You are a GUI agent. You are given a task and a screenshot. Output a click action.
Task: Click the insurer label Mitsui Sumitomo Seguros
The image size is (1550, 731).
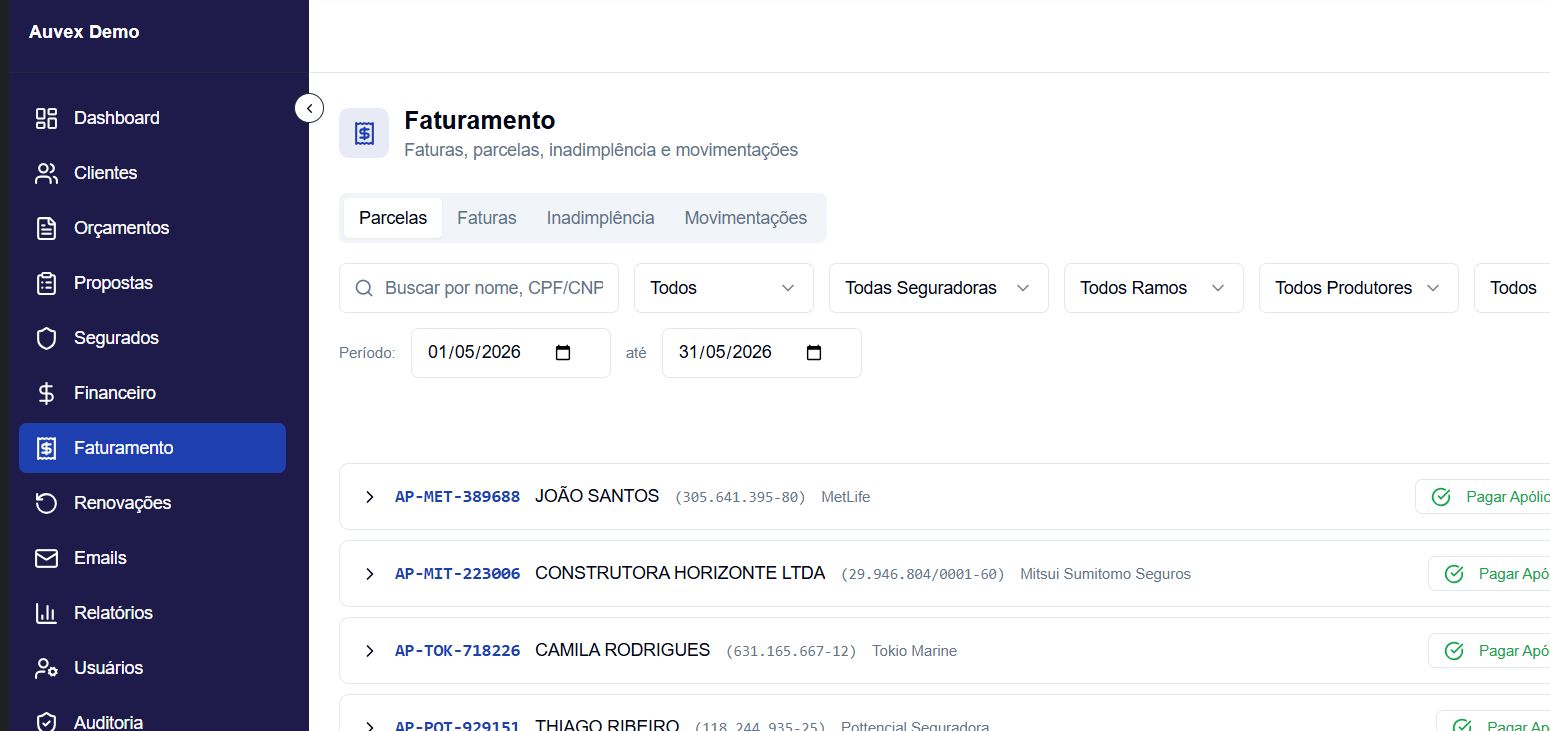[x=1105, y=574]
